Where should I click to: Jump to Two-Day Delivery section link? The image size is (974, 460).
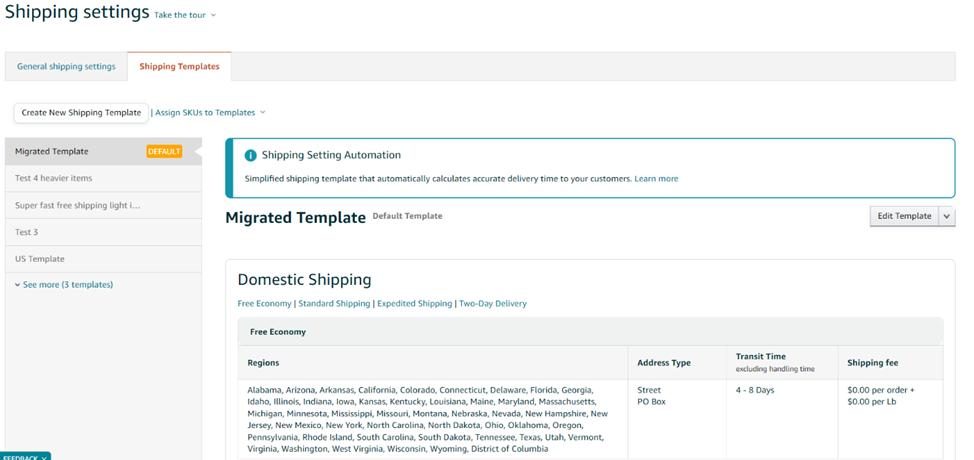click(x=492, y=303)
